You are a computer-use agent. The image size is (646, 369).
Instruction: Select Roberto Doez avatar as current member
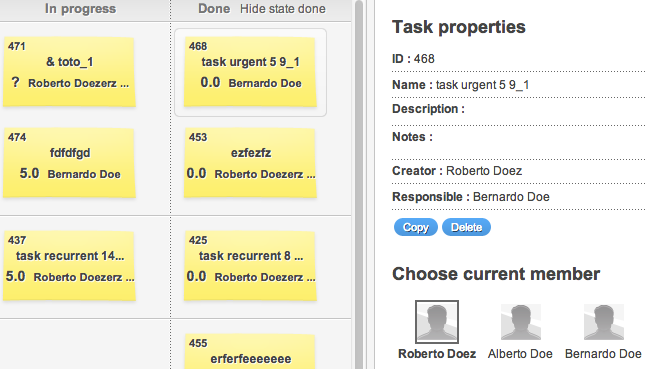[x=437, y=322]
